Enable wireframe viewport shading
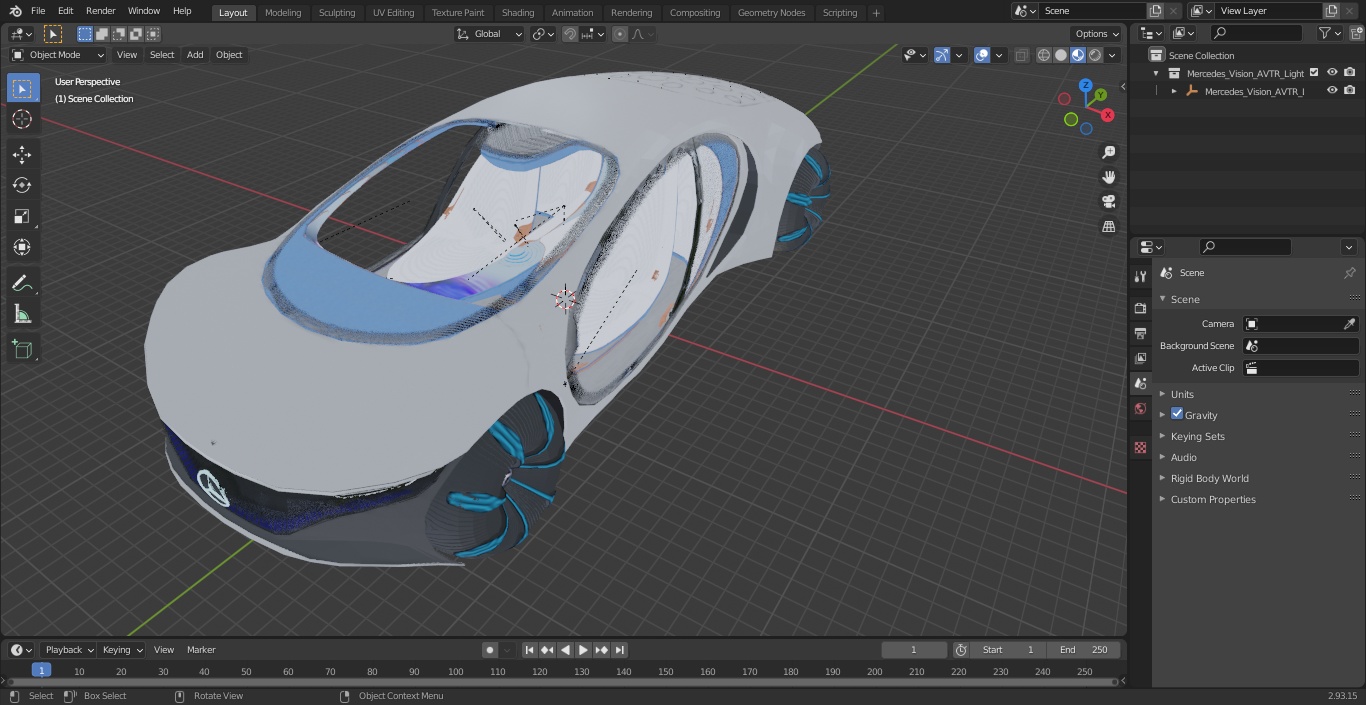The width and height of the screenshot is (1366, 705). [x=1044, y=55]
